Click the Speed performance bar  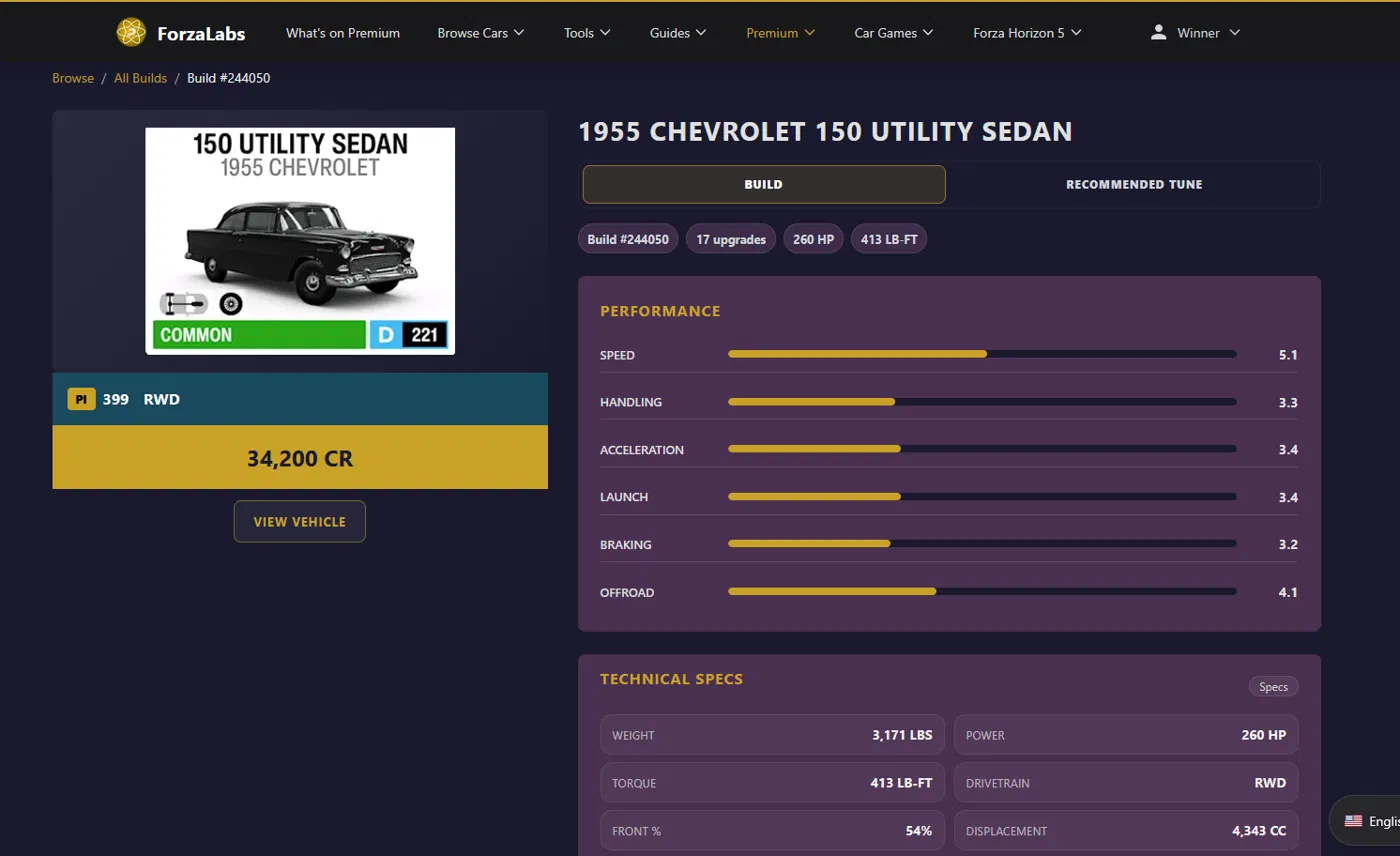(982, 354)
